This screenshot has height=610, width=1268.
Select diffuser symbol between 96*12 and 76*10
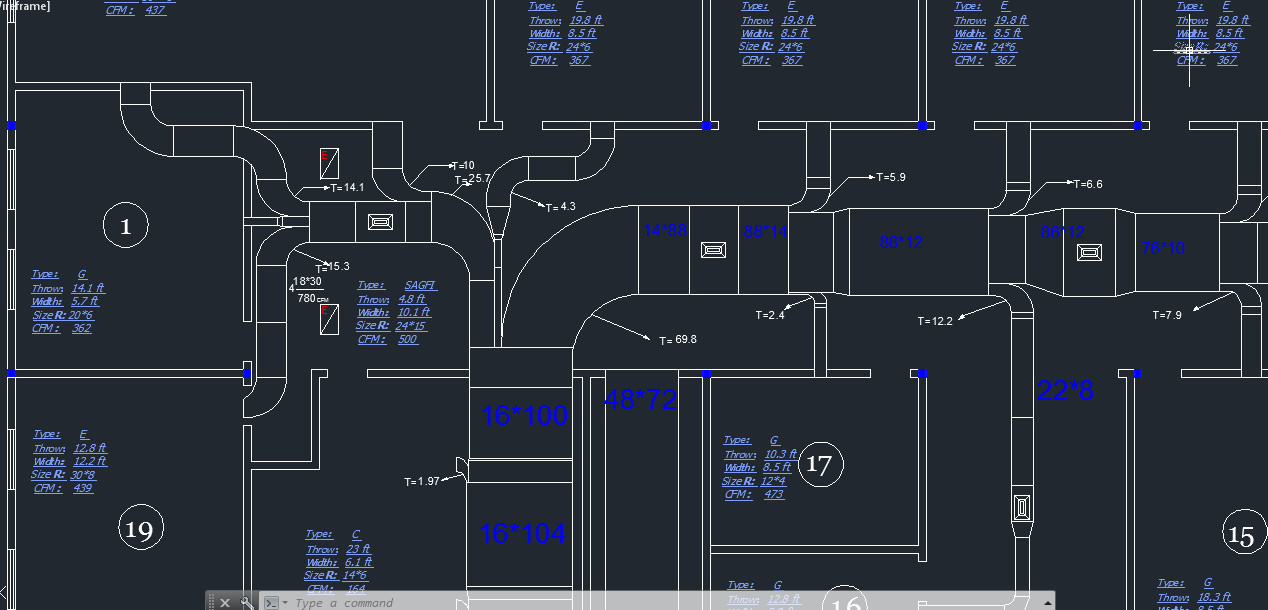pos(1089,252)
